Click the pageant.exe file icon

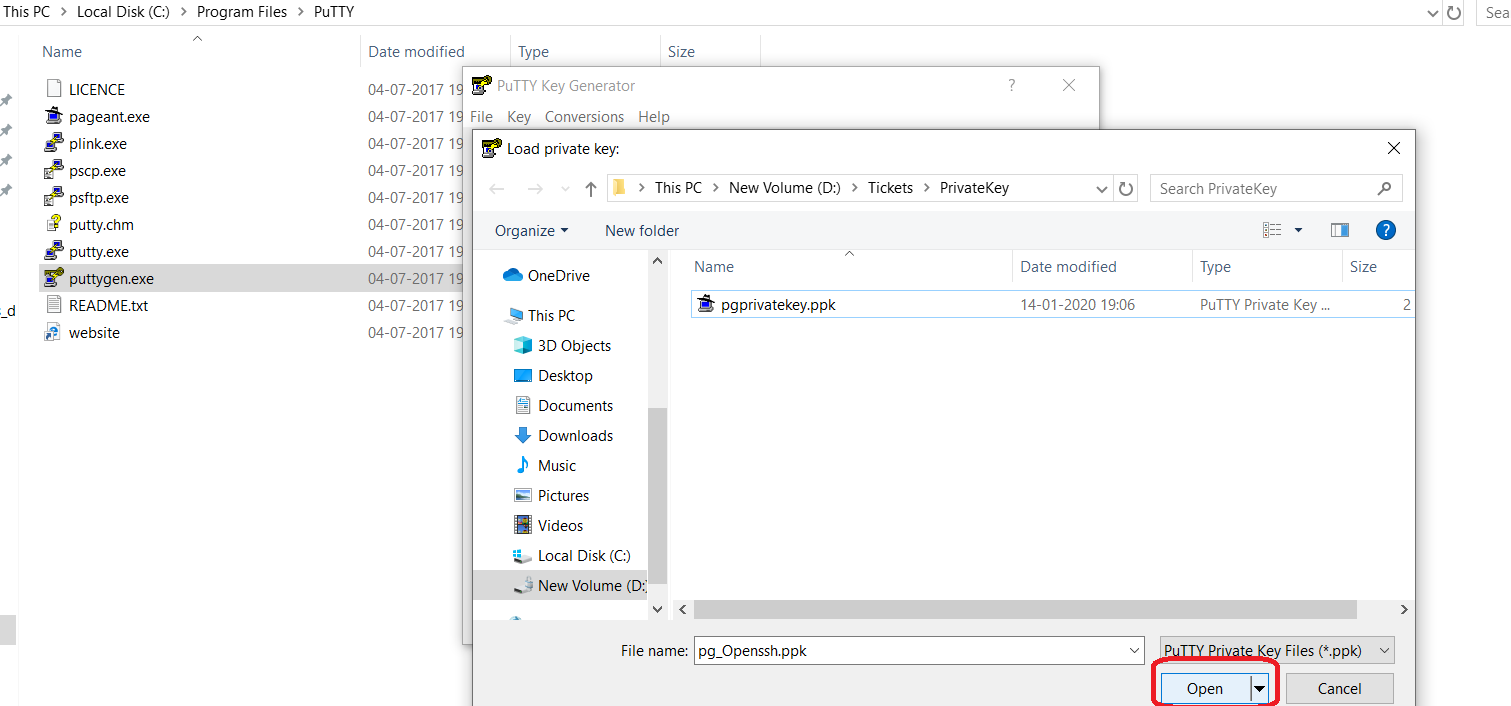54,117
